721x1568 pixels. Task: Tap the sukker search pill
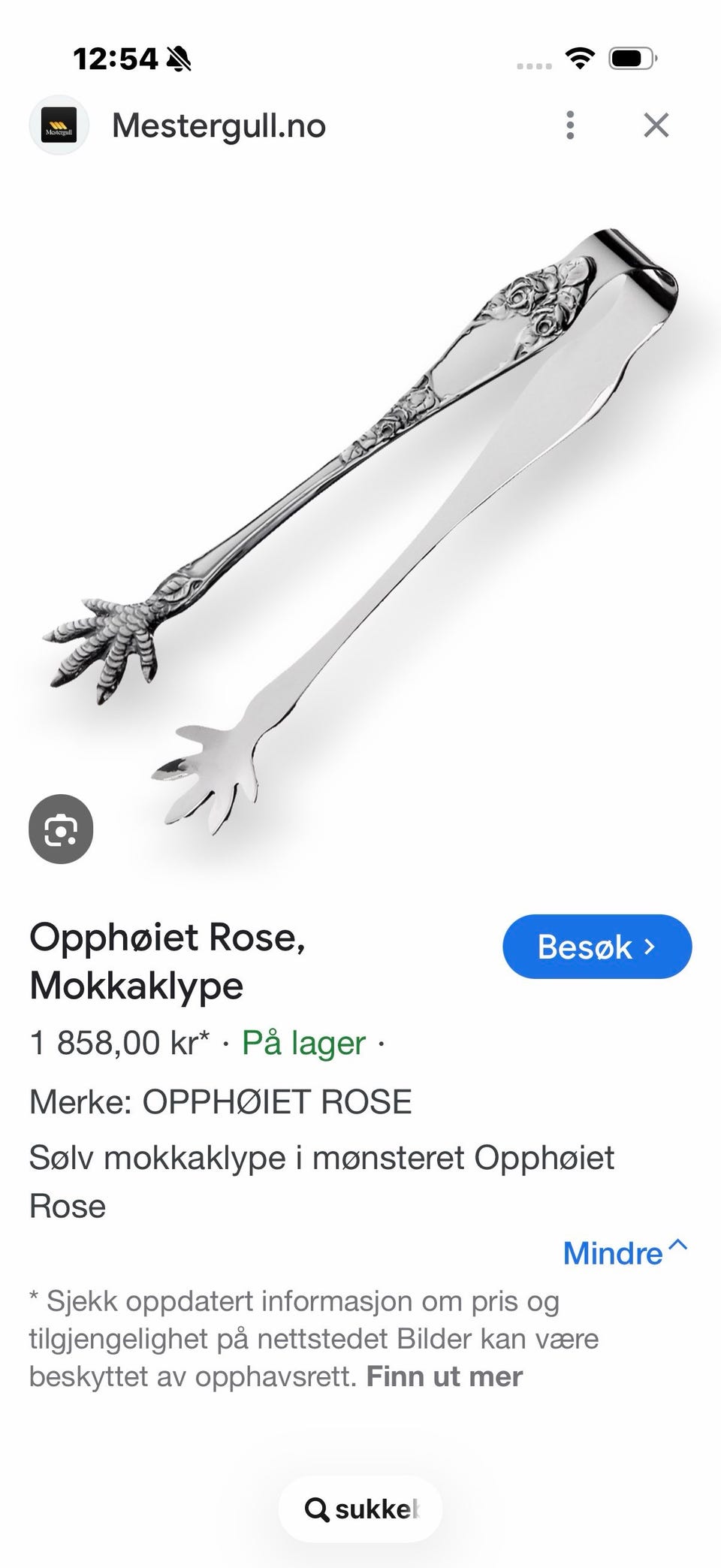360,1509
